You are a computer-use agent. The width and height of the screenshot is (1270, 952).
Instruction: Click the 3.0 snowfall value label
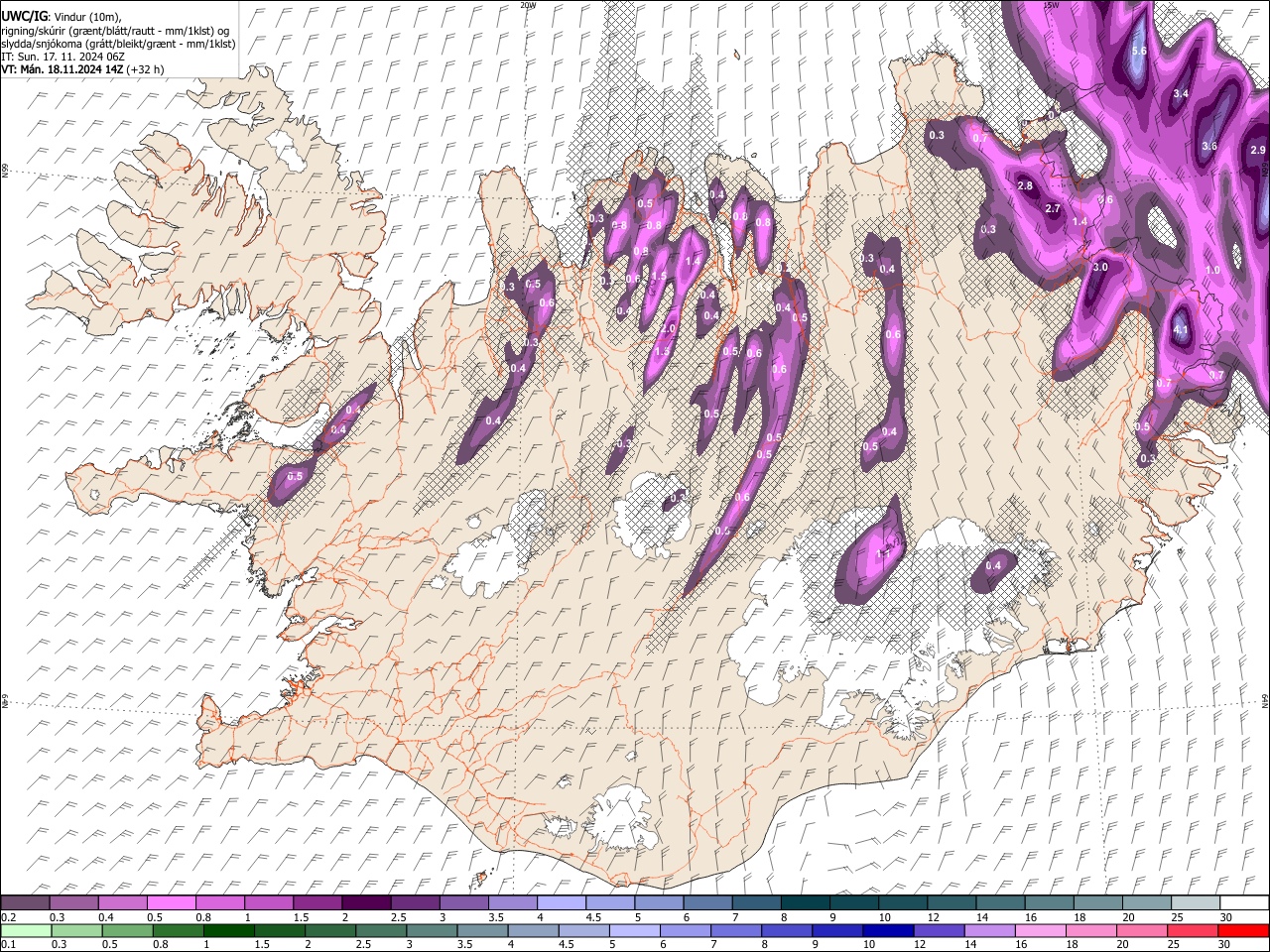click(1099, 268)
